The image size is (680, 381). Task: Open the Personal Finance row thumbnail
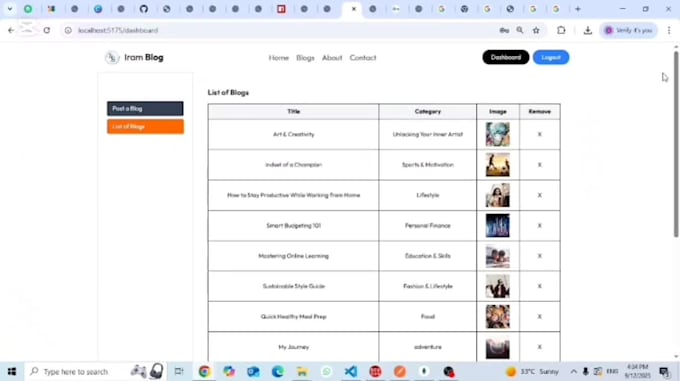[x=497, y=225]
